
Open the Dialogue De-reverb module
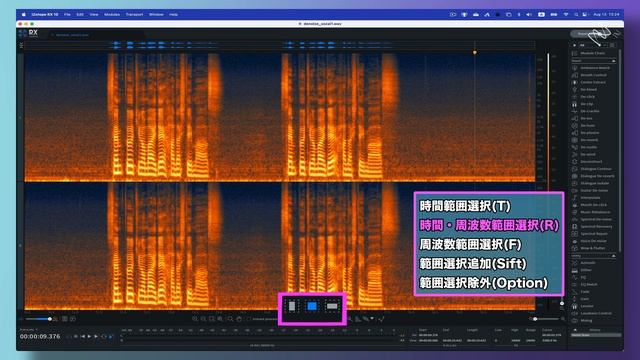click(x=597, y=176)
